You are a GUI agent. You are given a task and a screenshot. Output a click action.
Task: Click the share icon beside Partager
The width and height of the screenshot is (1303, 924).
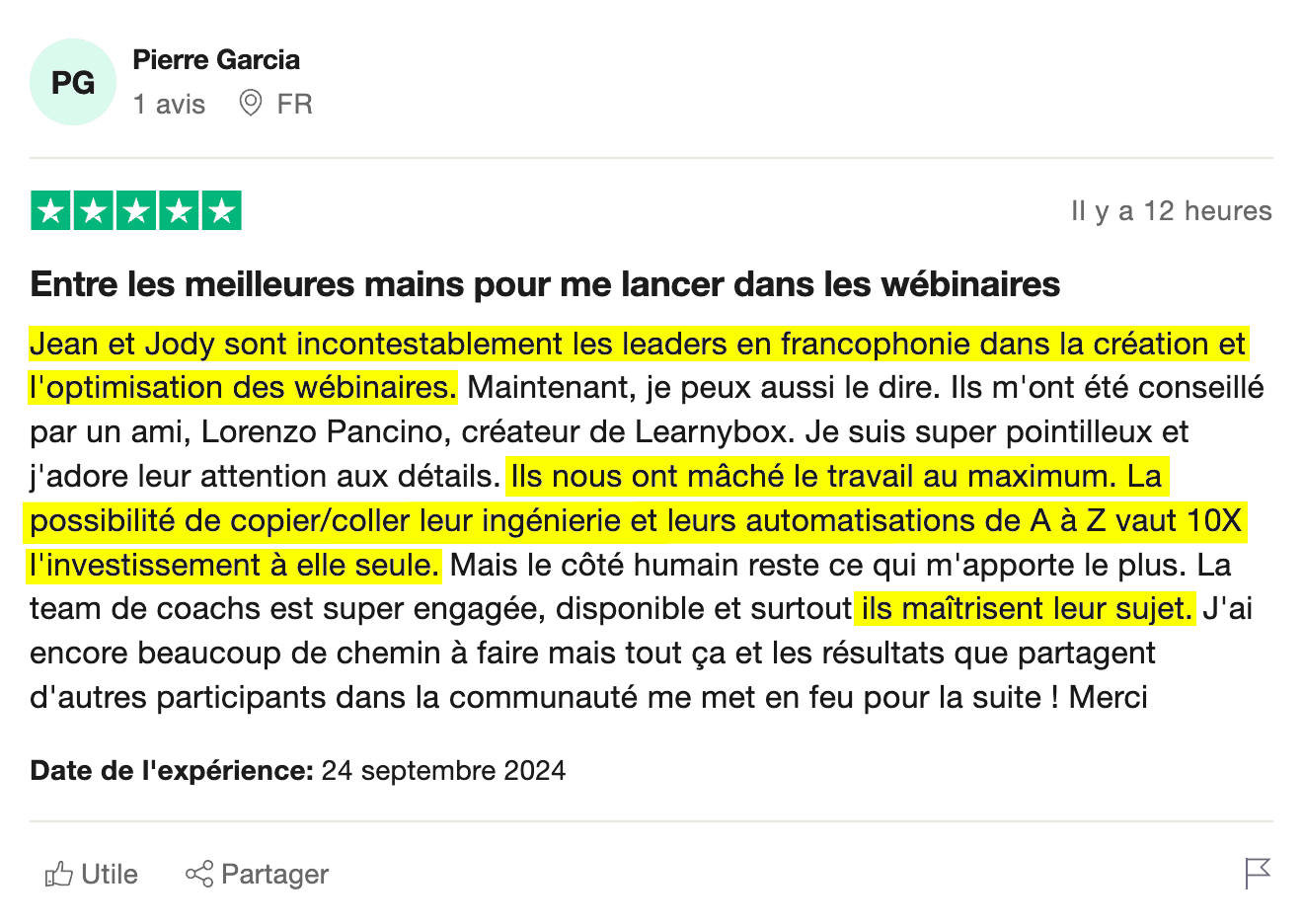pyautogui.click(x=199, y=874)
